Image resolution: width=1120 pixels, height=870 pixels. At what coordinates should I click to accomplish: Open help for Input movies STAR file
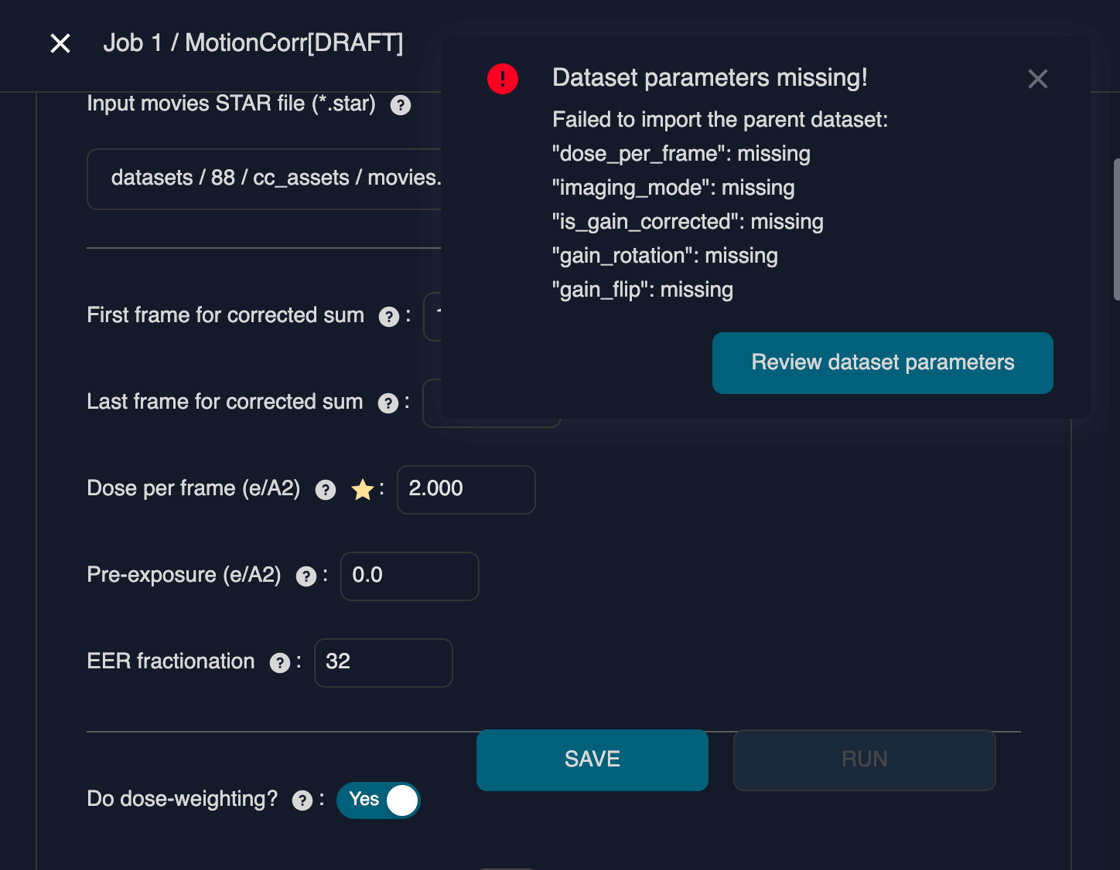coord(400,105)
